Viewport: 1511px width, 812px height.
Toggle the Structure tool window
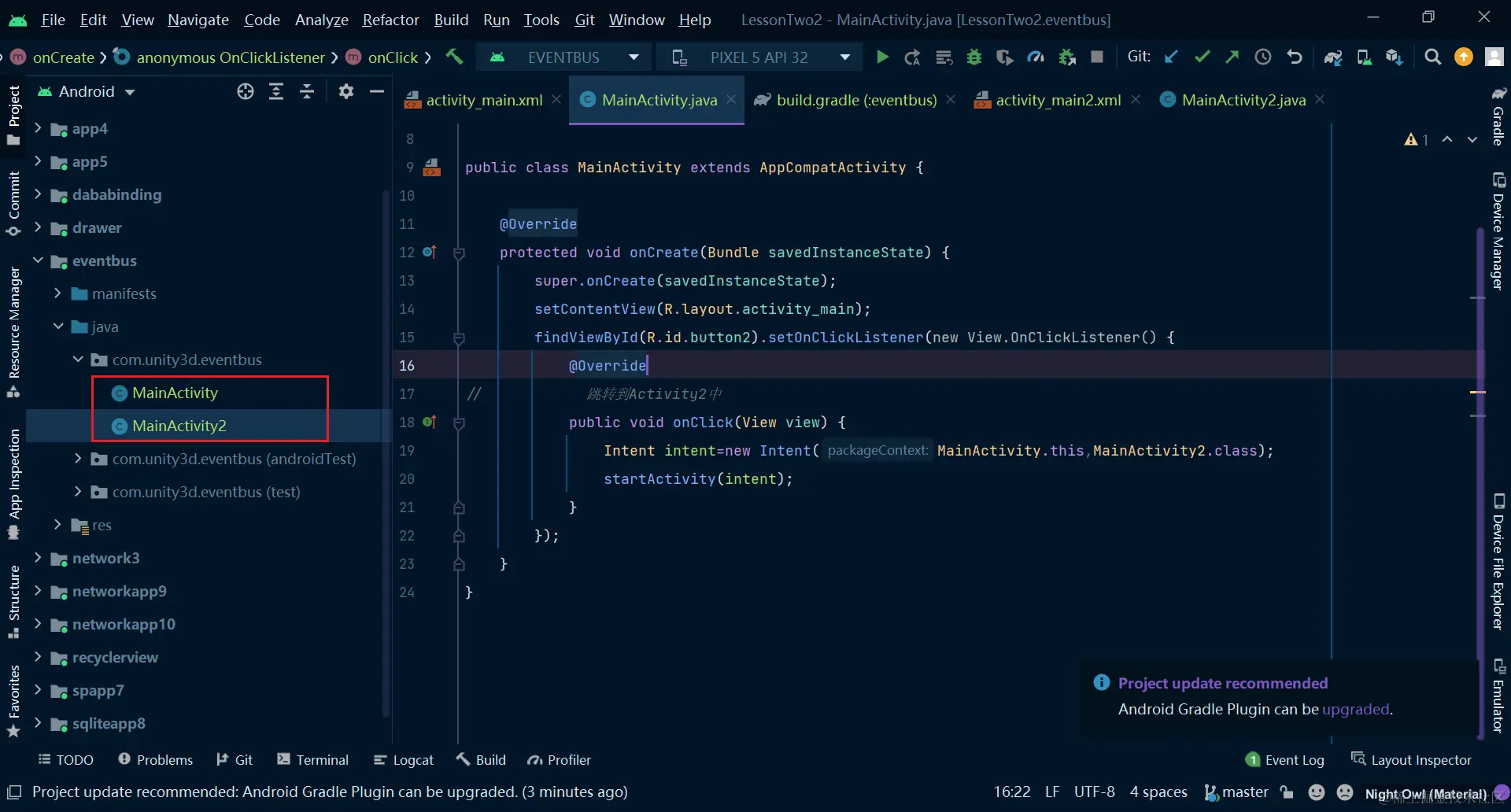[13, 602]
